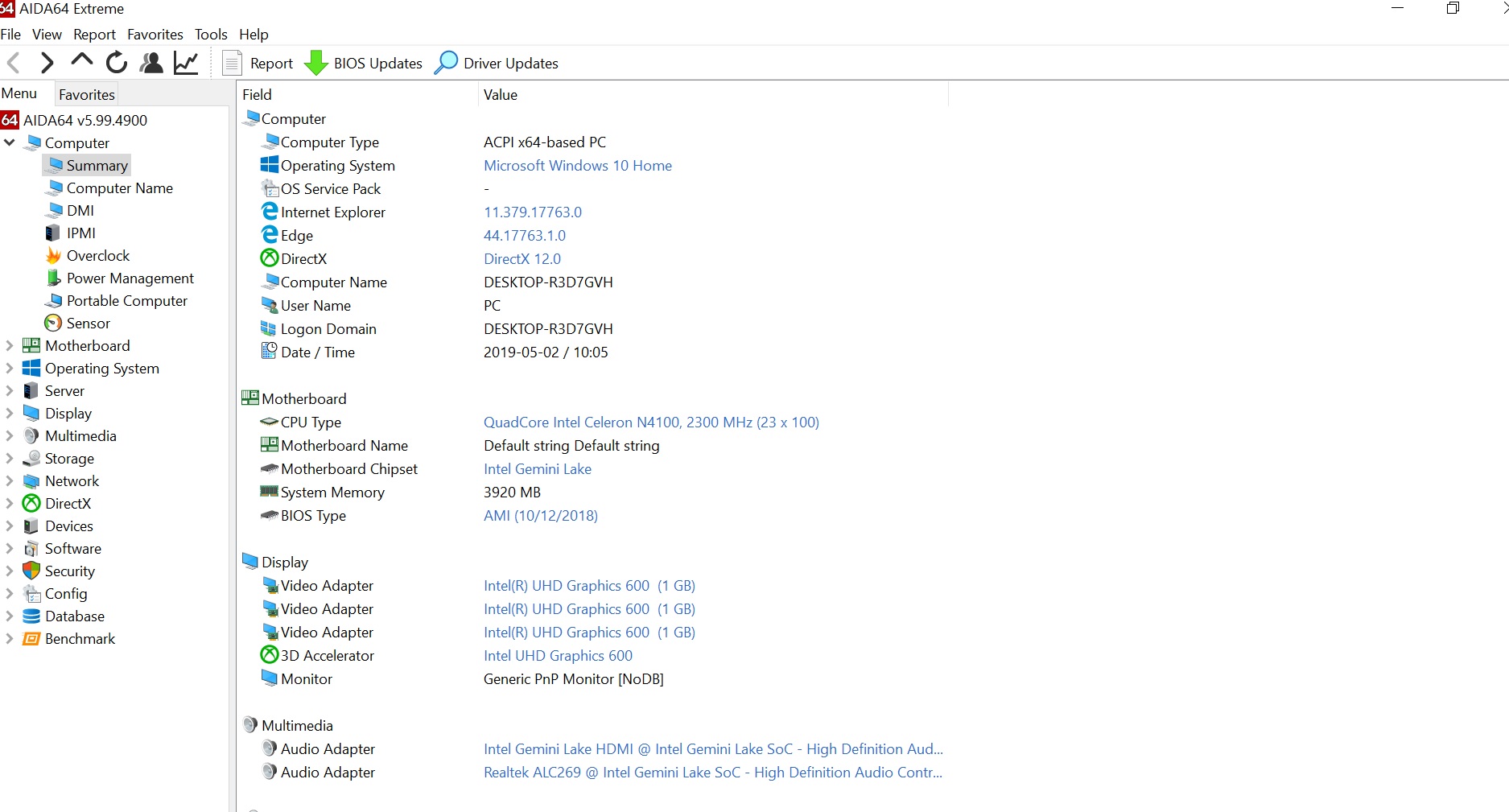Click the Driver Updates toolbar button
This screenshot has width=1509, height=812.
pyautogui.click(x=496, y=63)
